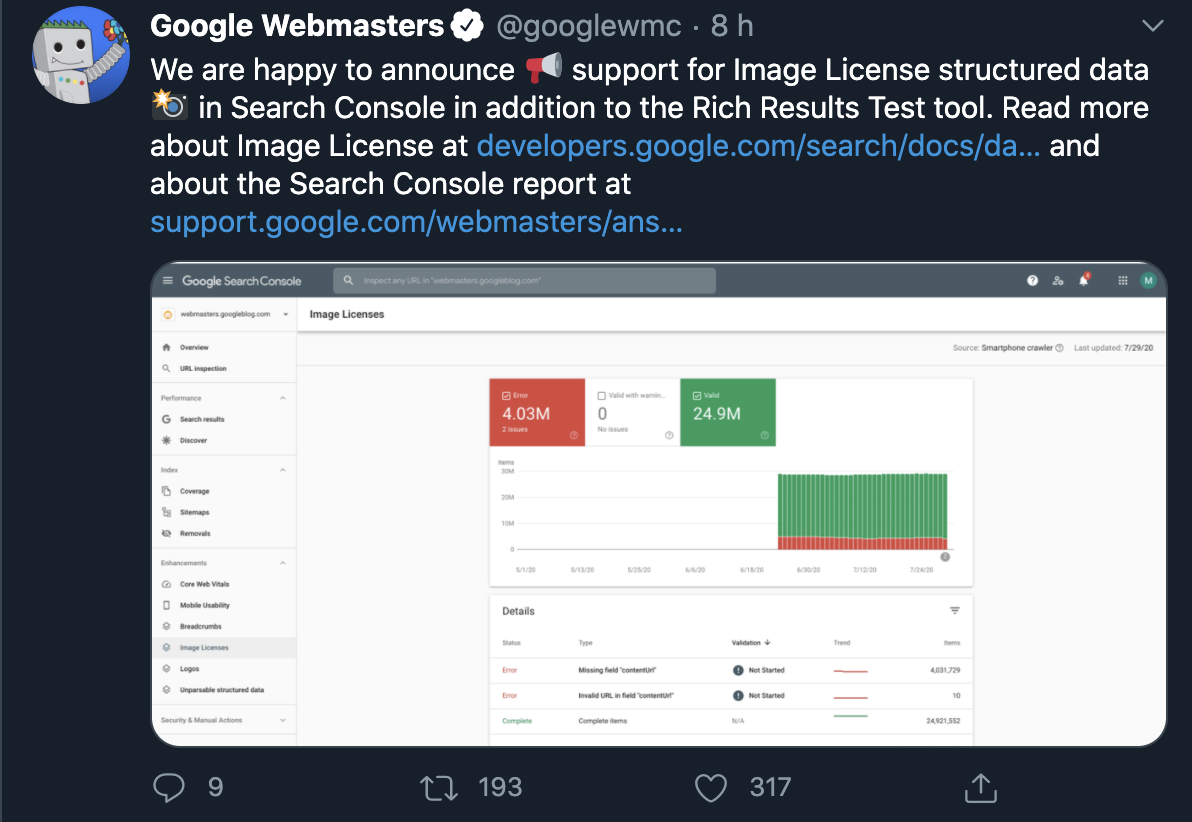
Task: Open the share tweet icon
Action: pyautogui.click(x=981, y=788)
